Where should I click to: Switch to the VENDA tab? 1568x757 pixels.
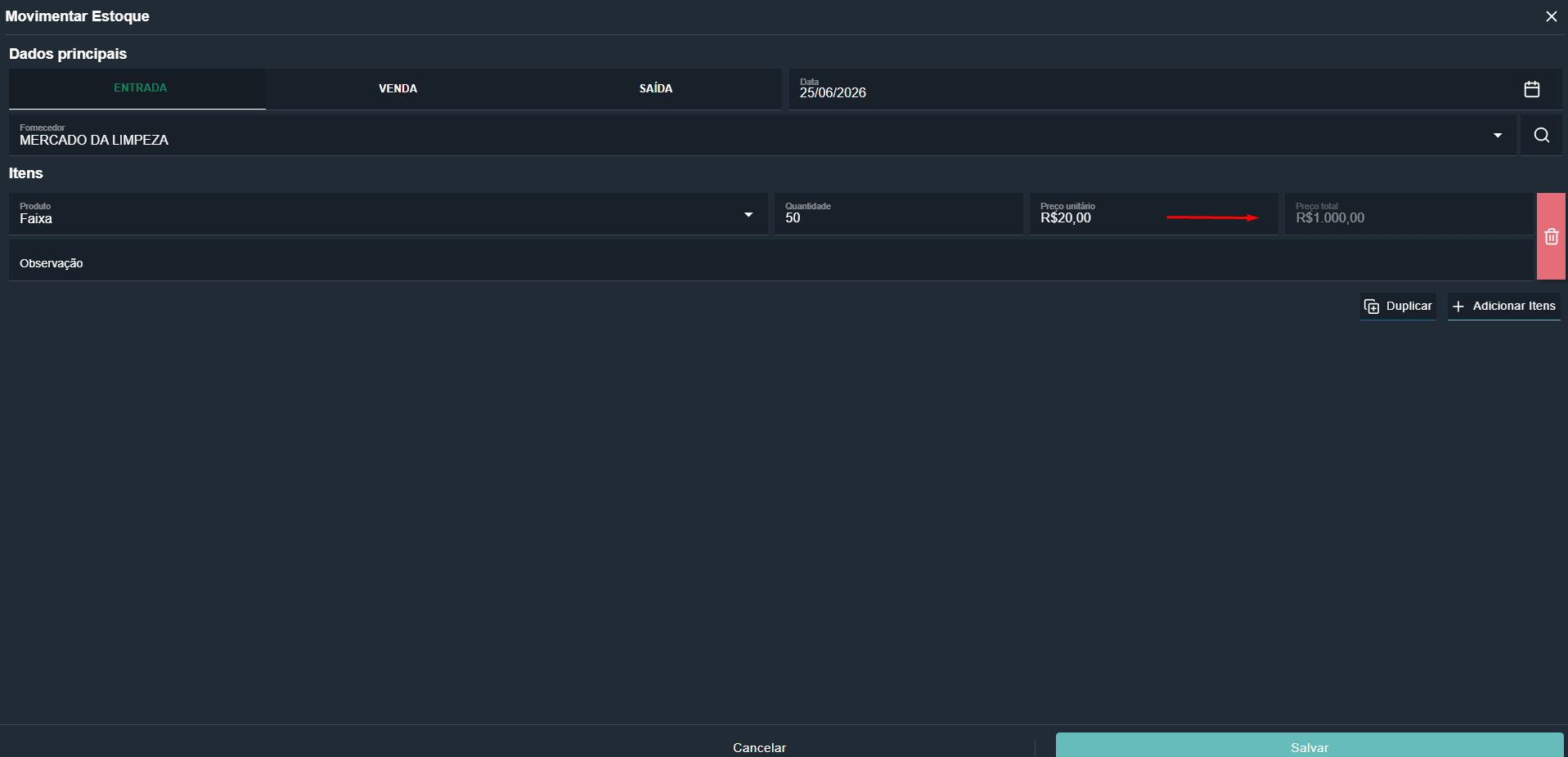[x=398, y=88]
